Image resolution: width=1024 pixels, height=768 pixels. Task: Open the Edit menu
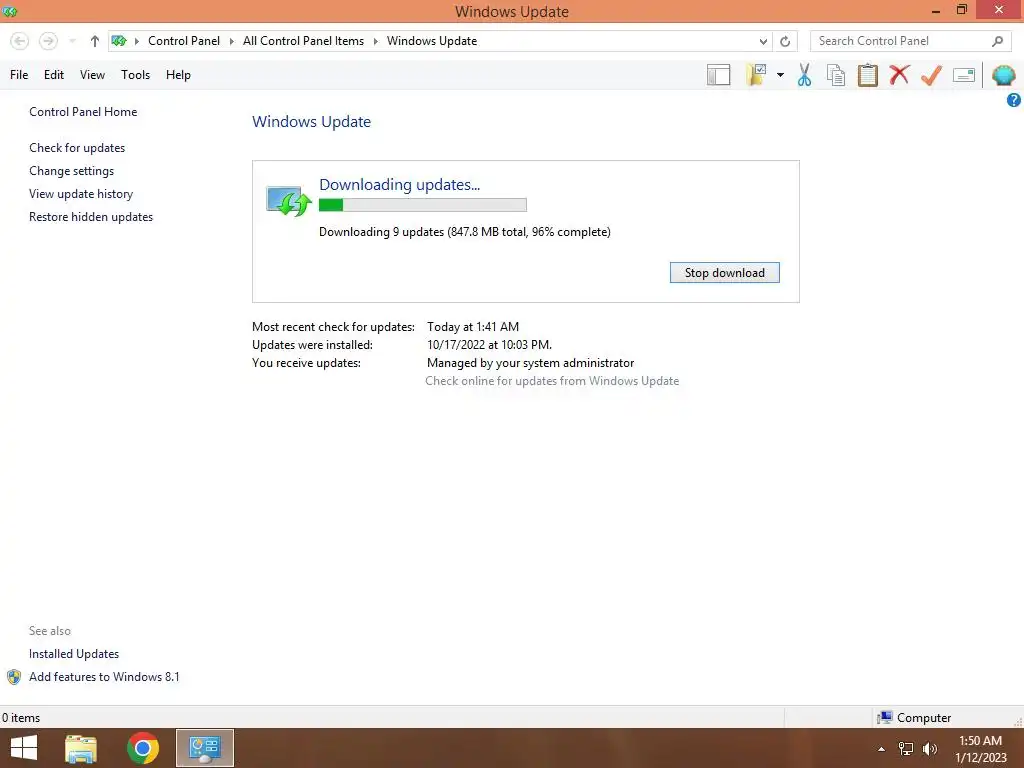(54, 74)
